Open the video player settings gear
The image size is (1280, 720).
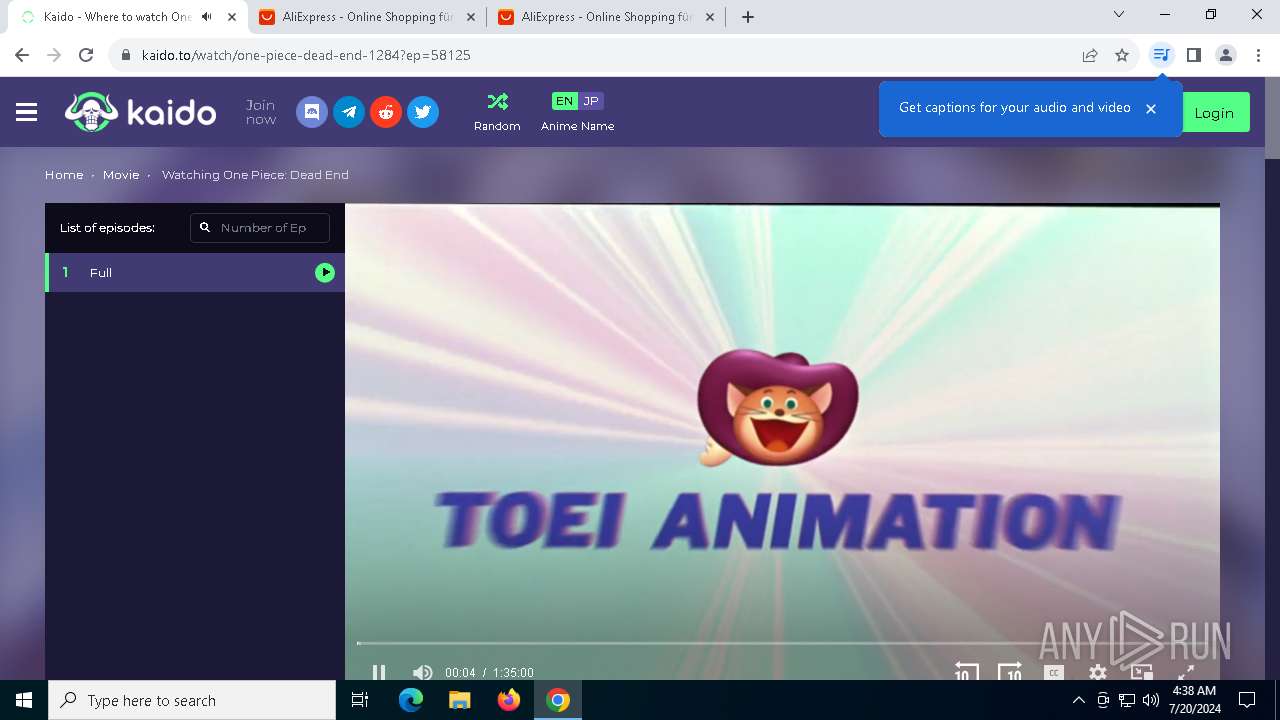1097,673
